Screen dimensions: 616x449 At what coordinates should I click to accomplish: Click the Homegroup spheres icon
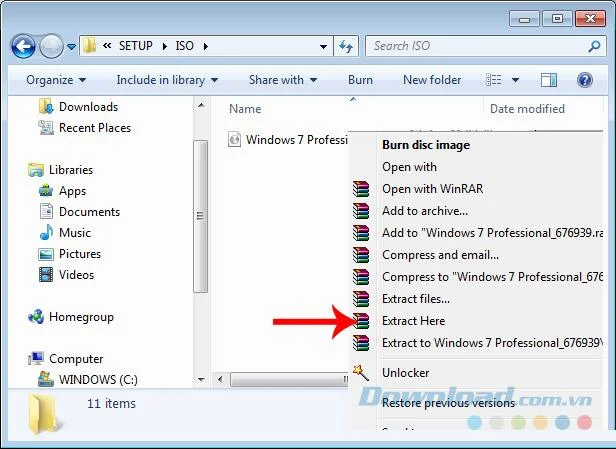[x=36, y=317]
